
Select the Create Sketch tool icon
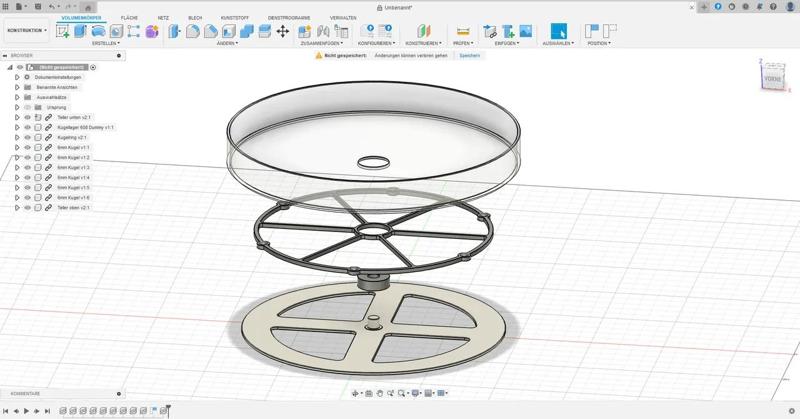click(x=63, y=31)
